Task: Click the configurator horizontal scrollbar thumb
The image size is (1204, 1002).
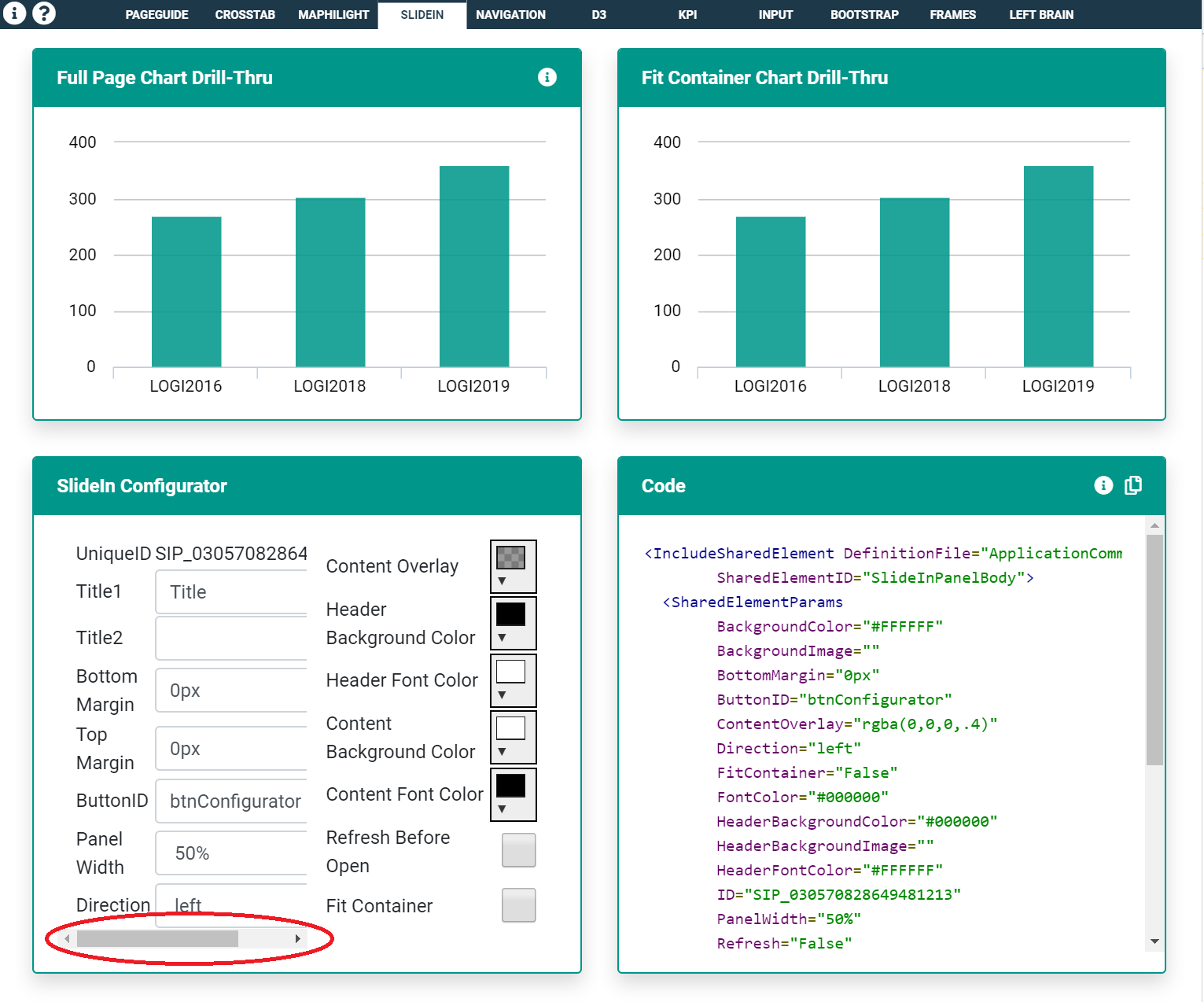Action: 157,938
